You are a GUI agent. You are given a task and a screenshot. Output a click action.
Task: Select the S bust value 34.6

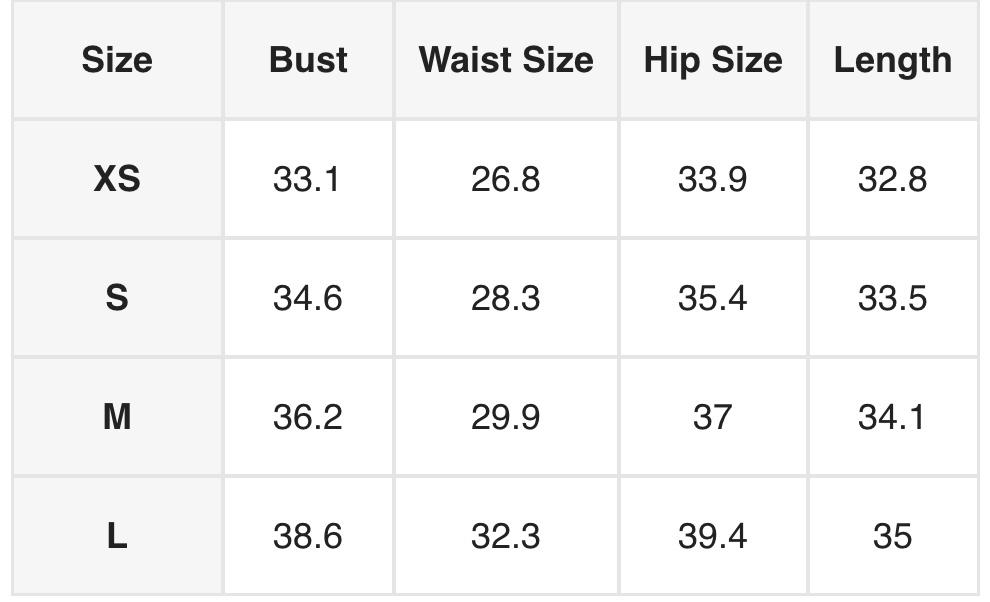click(x=307, y=298)
